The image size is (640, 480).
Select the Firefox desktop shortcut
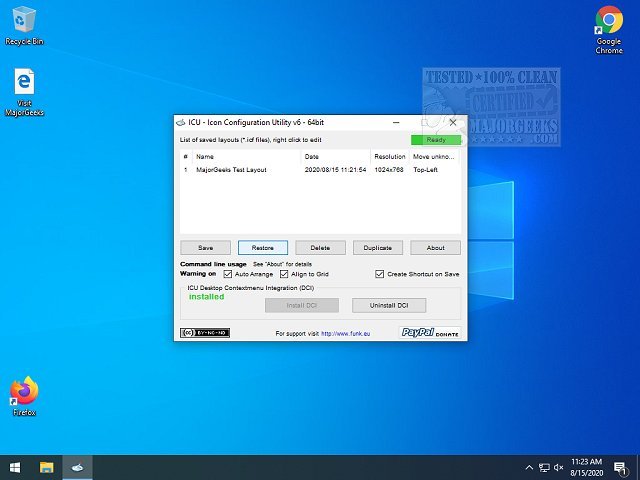point(24,396)
